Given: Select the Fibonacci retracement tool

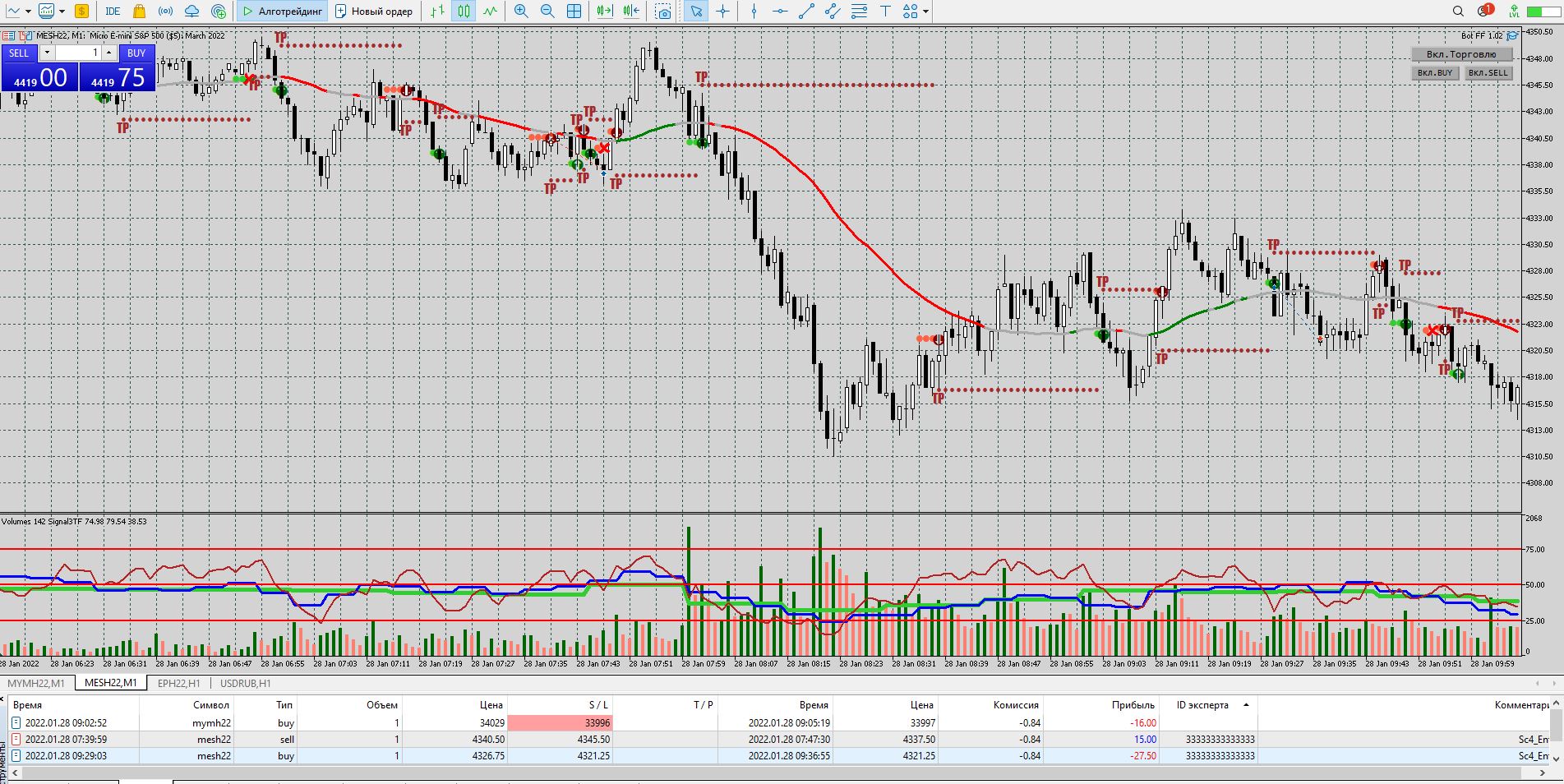Looking at the screenshot, I should click(x=859, y=12).
